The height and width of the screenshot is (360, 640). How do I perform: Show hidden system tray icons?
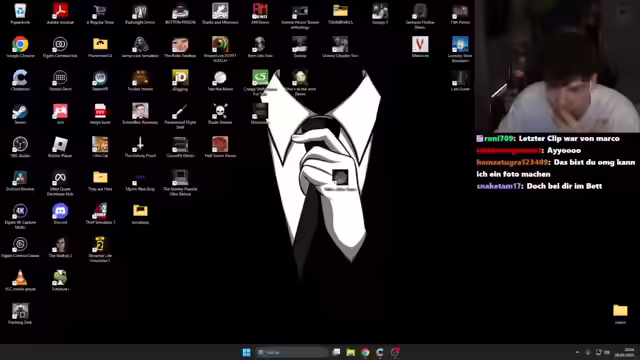pyautogui.click(x=577, y=352)
